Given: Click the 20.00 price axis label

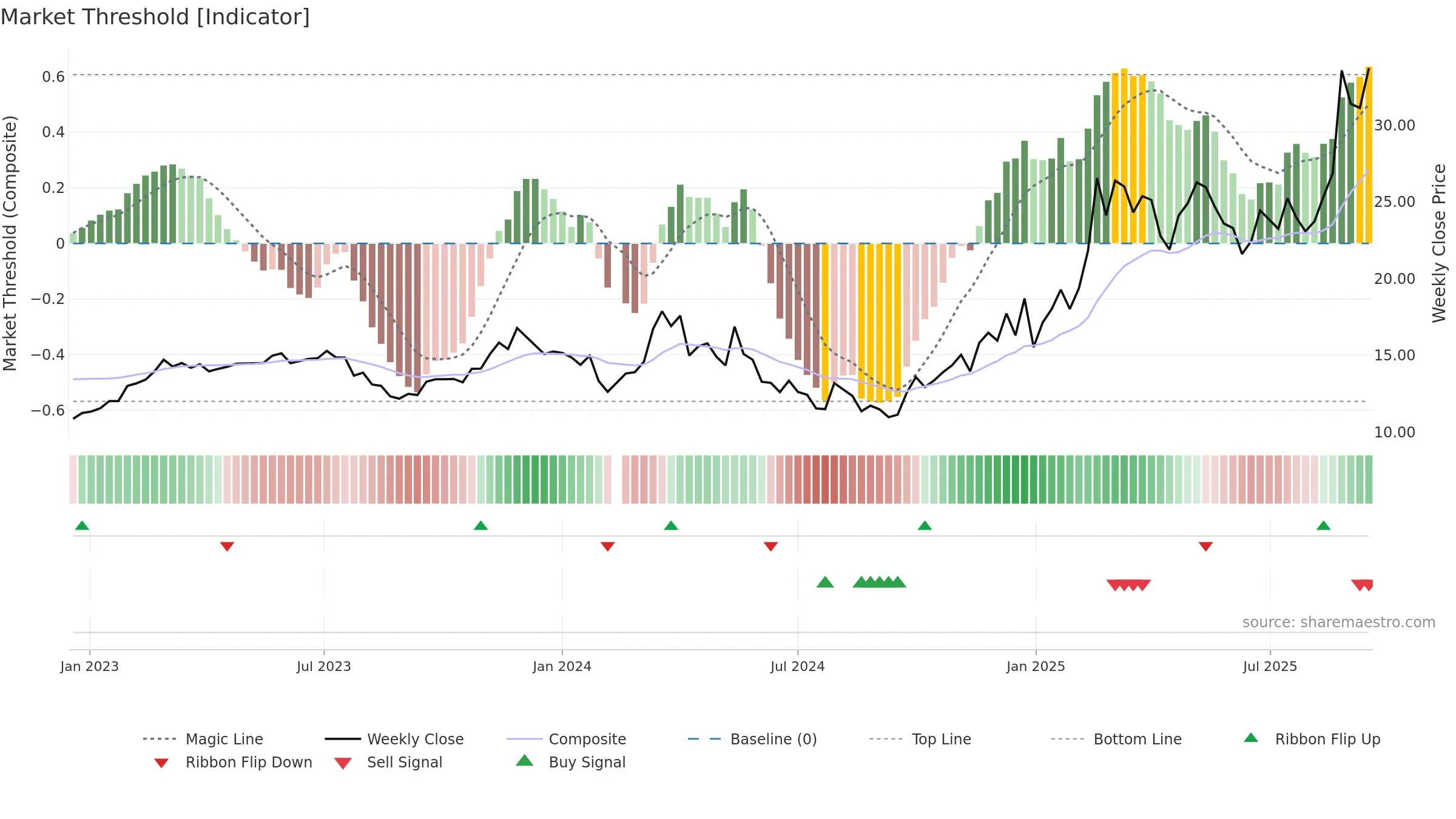Looking at the screenshot, I should [x=1395, y=279].
